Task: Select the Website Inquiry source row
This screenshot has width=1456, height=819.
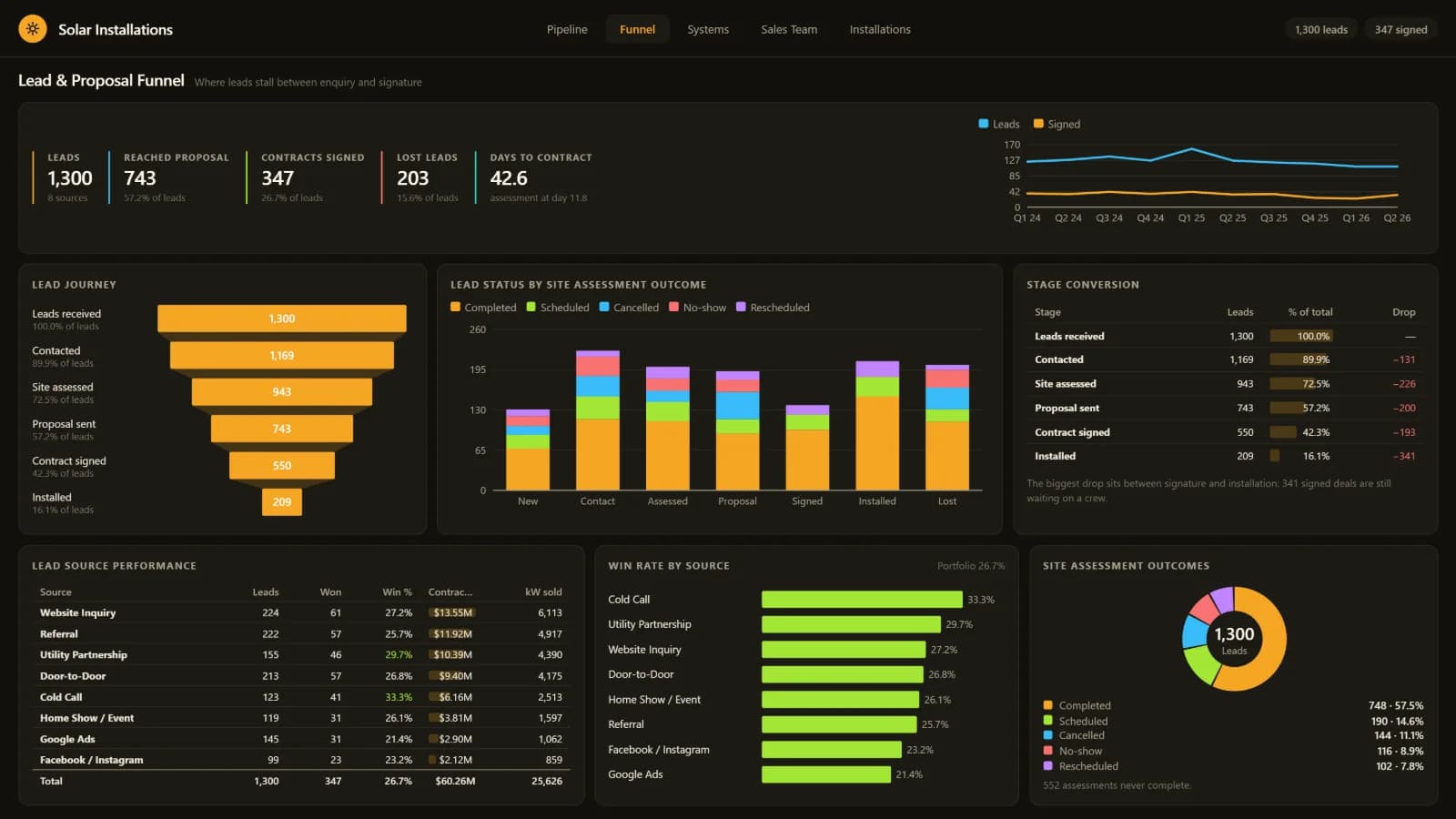Action: coord(301,612)
